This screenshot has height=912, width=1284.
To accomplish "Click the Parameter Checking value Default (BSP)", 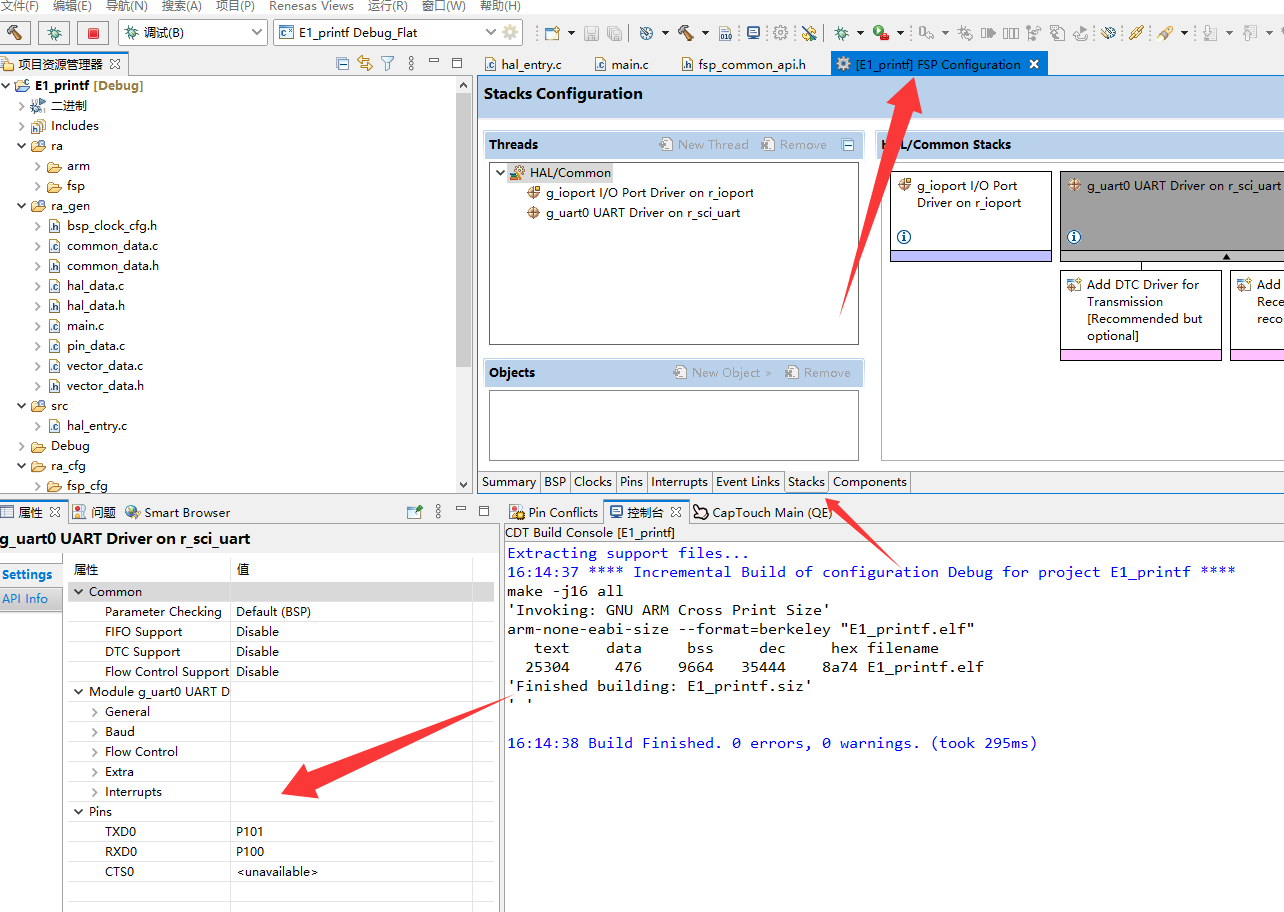I will click(x=273, y=612).
